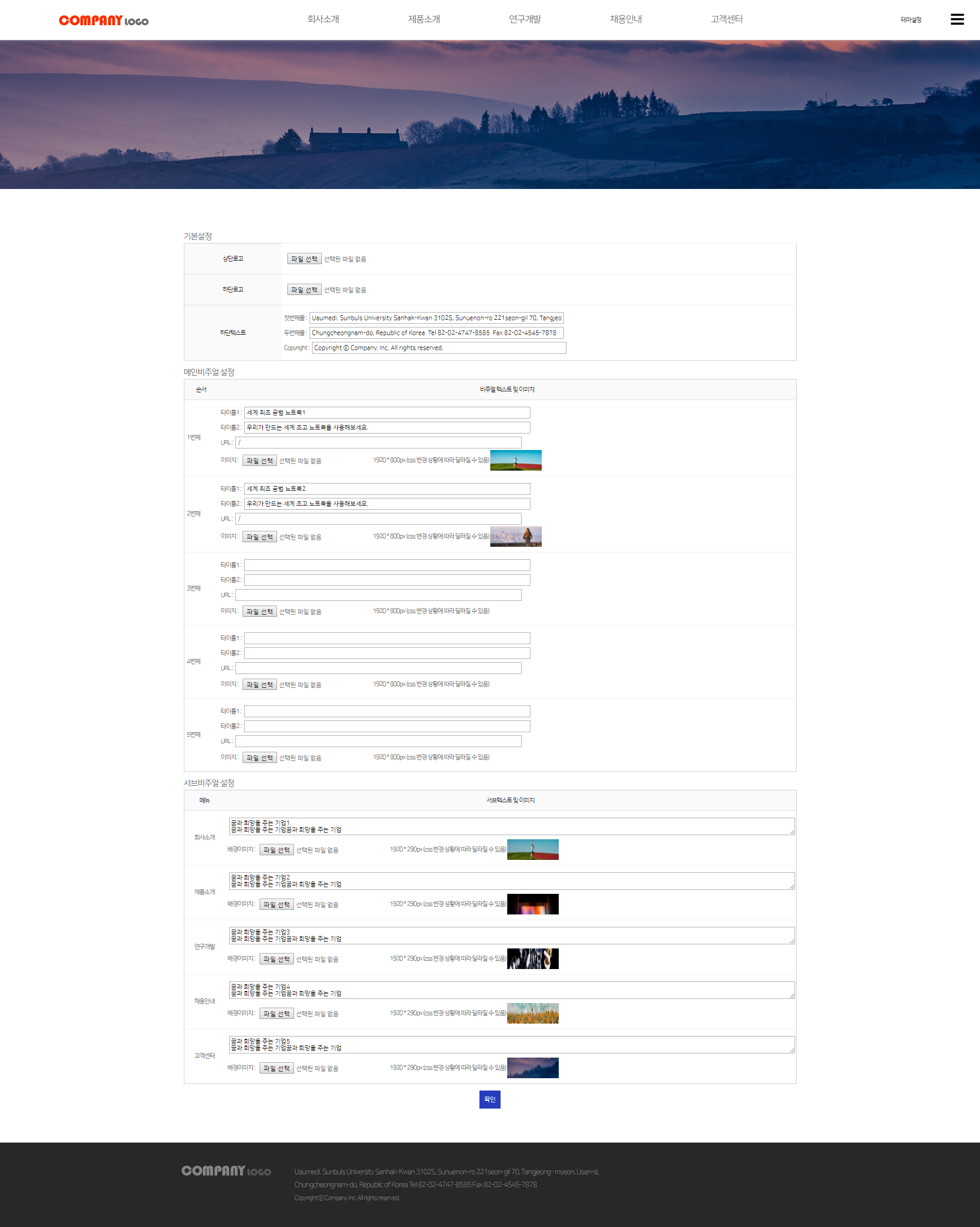Open the 회사소개 menu

[x=323, y=20]
